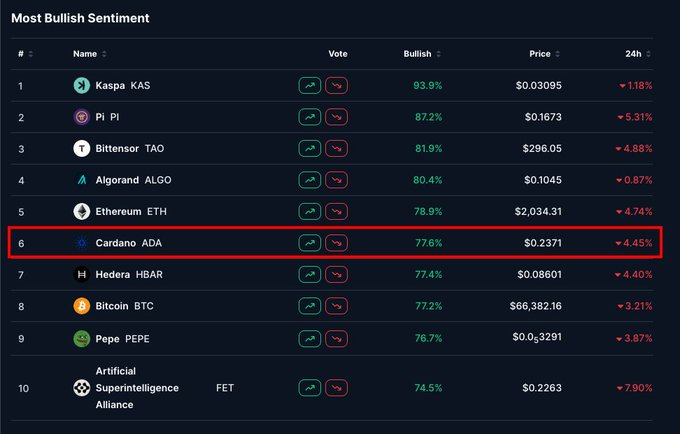Image resolution: width=680 pixels, height=434 pixels.
Task: Click the Hedera HBAR logo icon
Action: pyautogui.click(x=81, y=274)
